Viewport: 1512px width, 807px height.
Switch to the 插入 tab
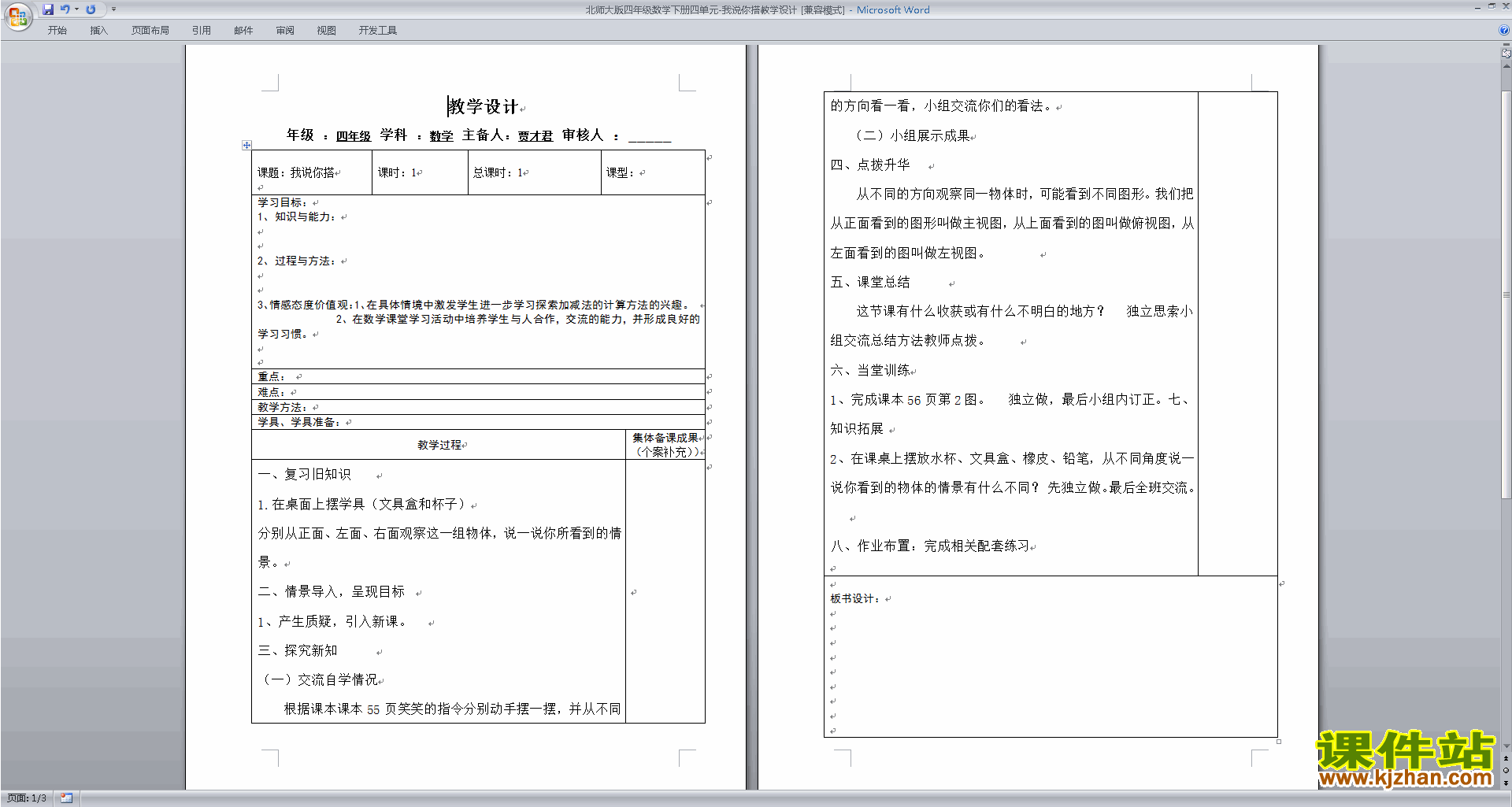pos(98,31)
